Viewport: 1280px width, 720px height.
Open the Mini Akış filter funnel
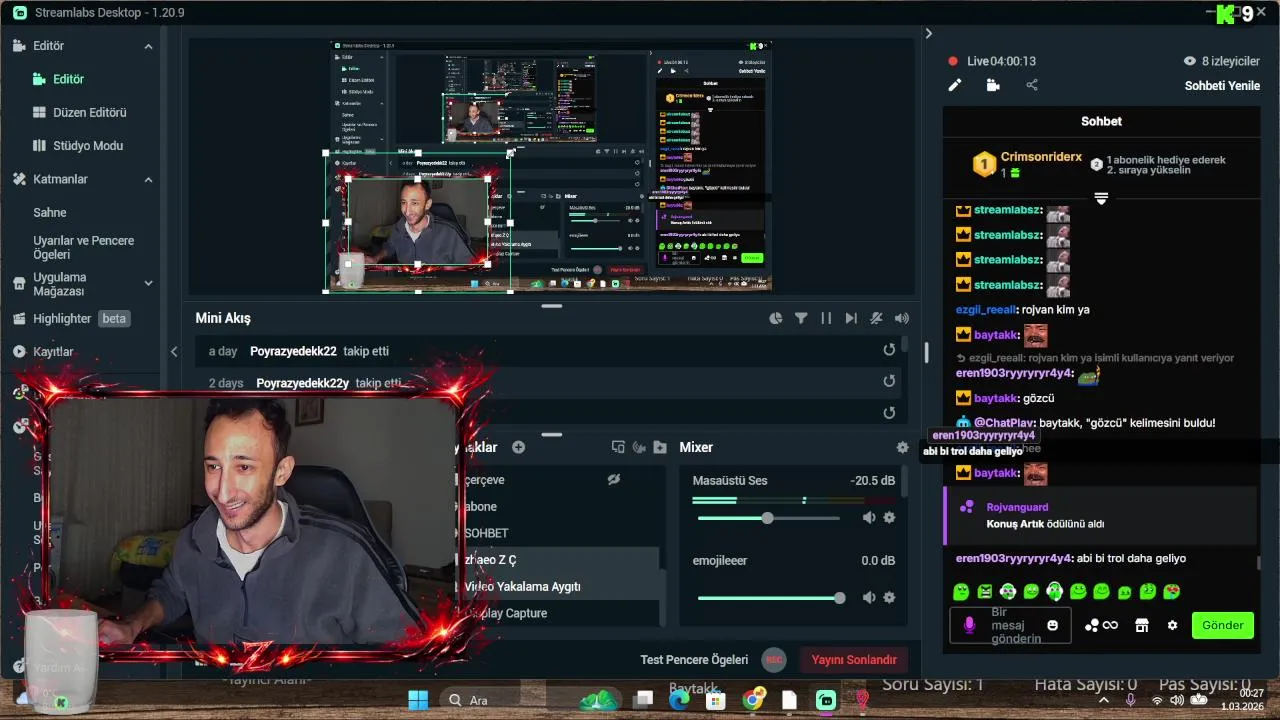tap(801, 318)
